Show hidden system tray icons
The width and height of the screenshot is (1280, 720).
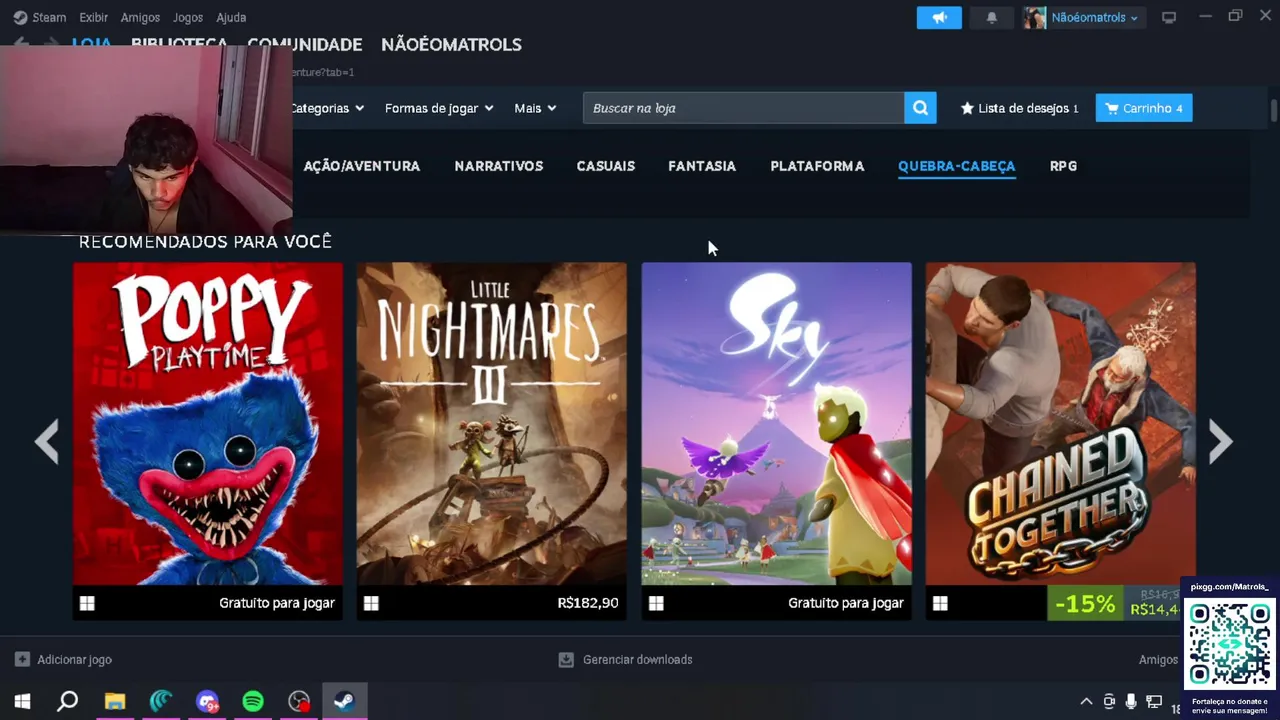1086,702
